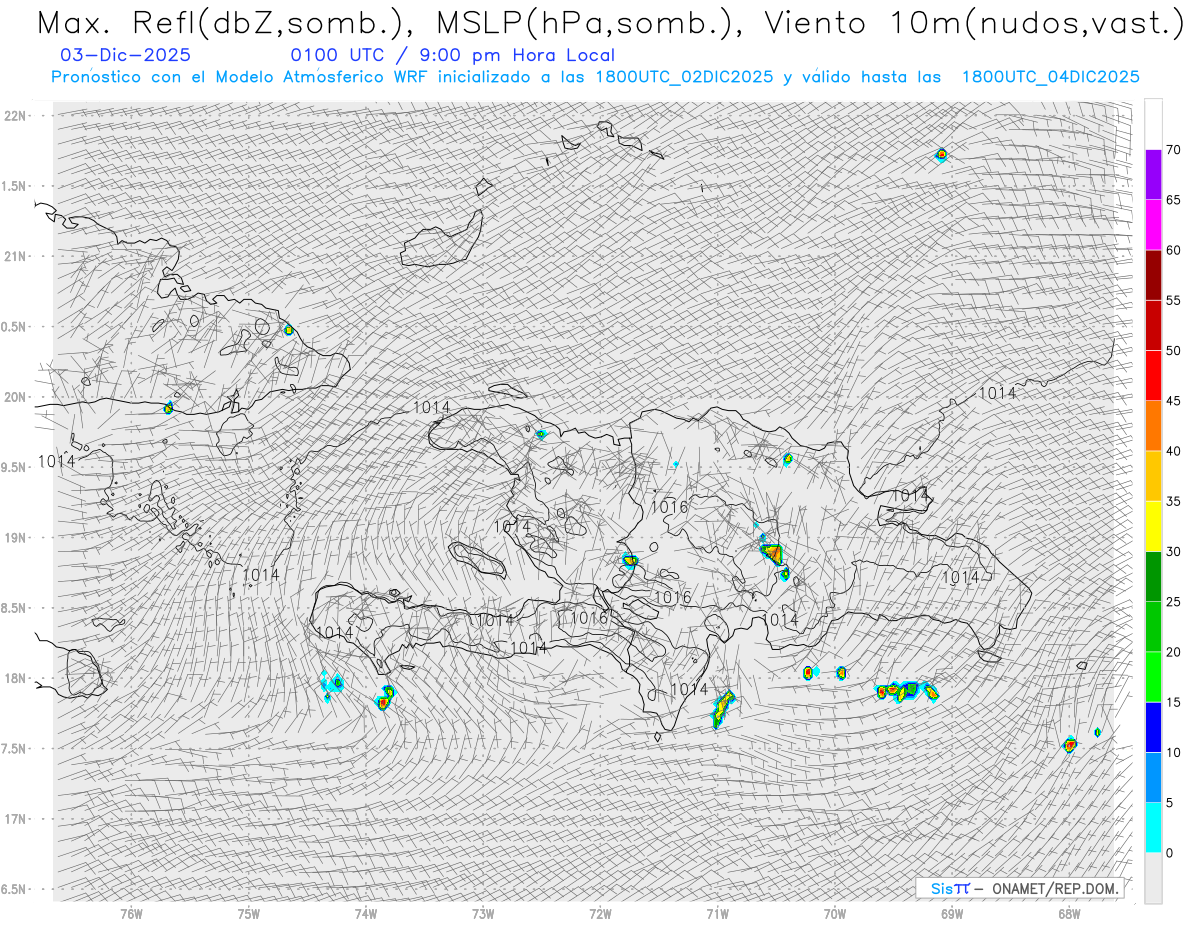This screenshot has width=1200, height=927.
Task: Click the '69W' longitude label
Action: tap(952, 913)
